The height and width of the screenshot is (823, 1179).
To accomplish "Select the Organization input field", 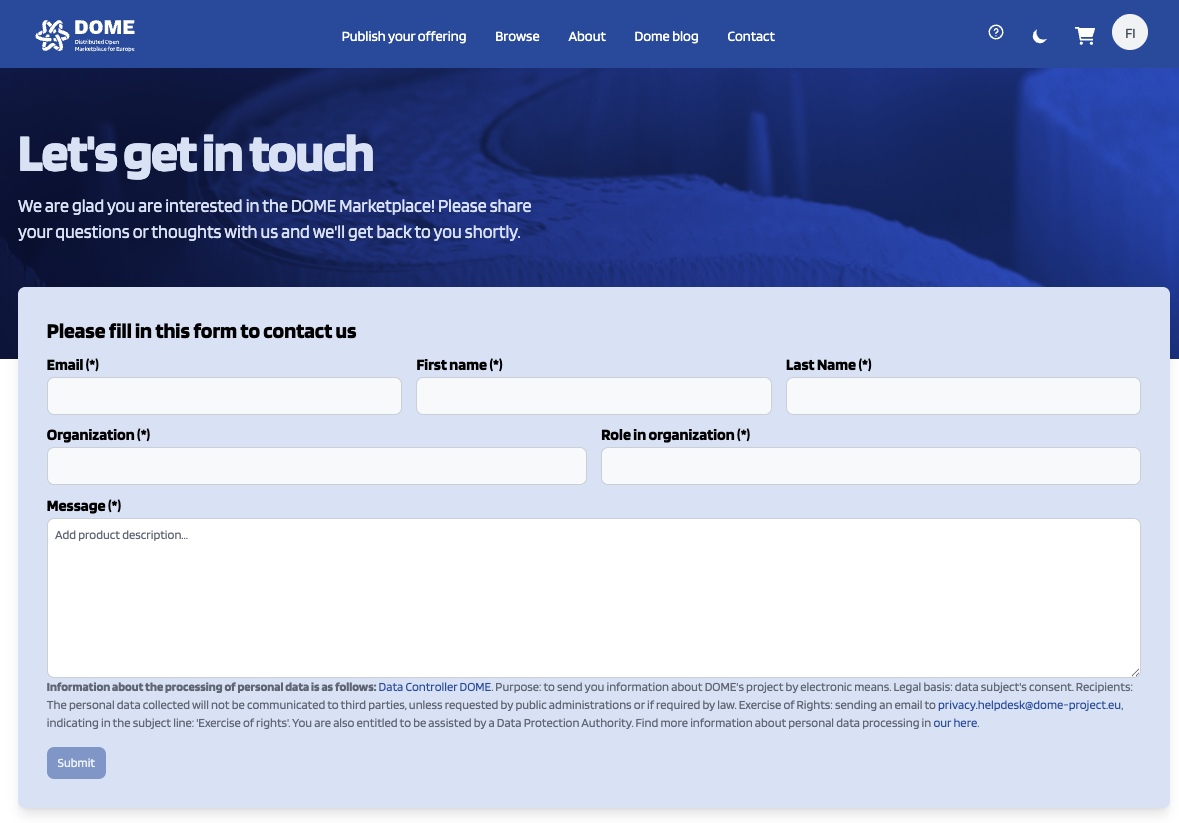I will click(x=316, y=466).
